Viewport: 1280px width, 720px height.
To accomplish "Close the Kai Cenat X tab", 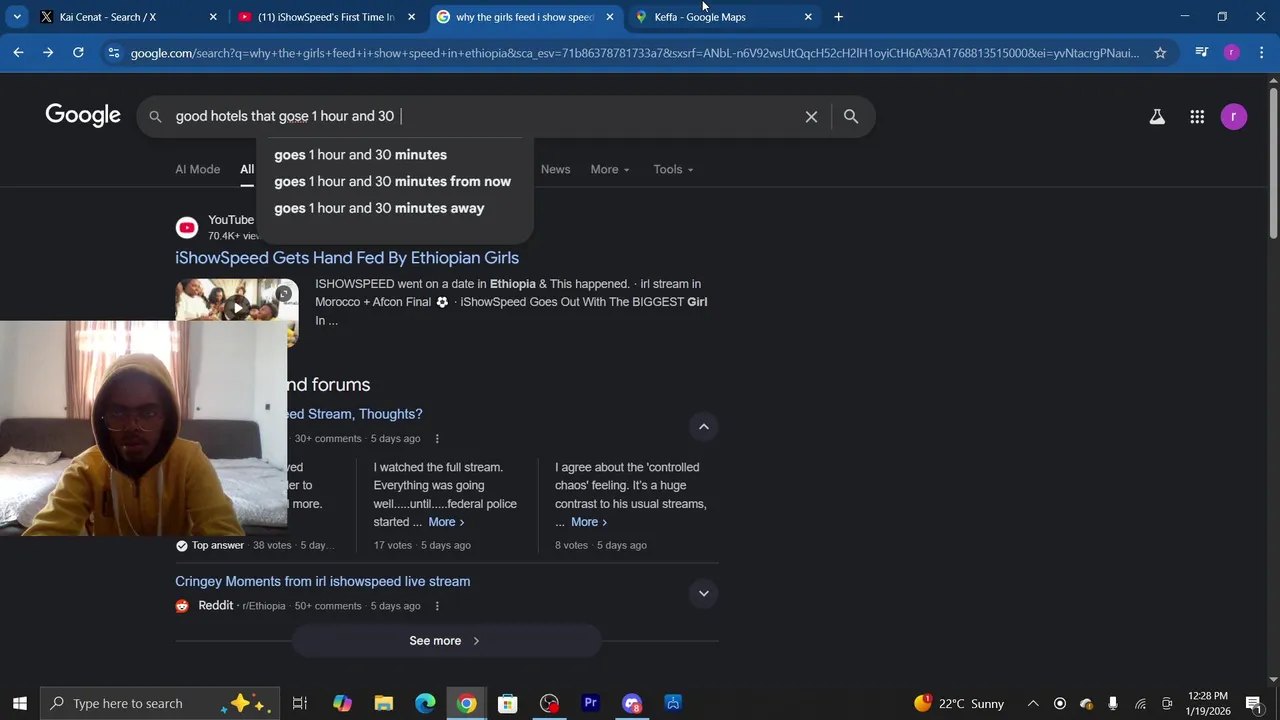I will click(213, 17).
